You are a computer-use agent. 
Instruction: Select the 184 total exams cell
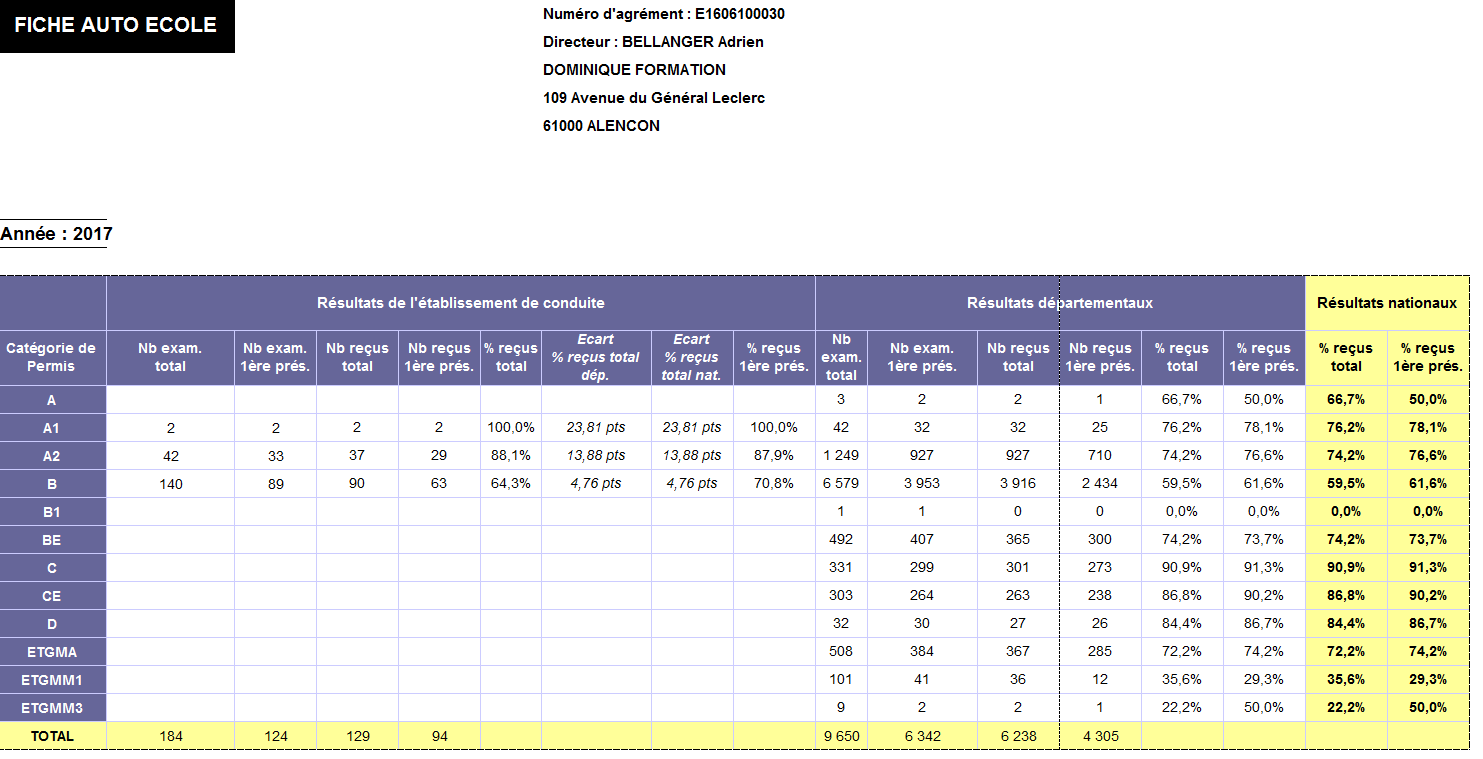pyautogui.click(x=170, y=736)
